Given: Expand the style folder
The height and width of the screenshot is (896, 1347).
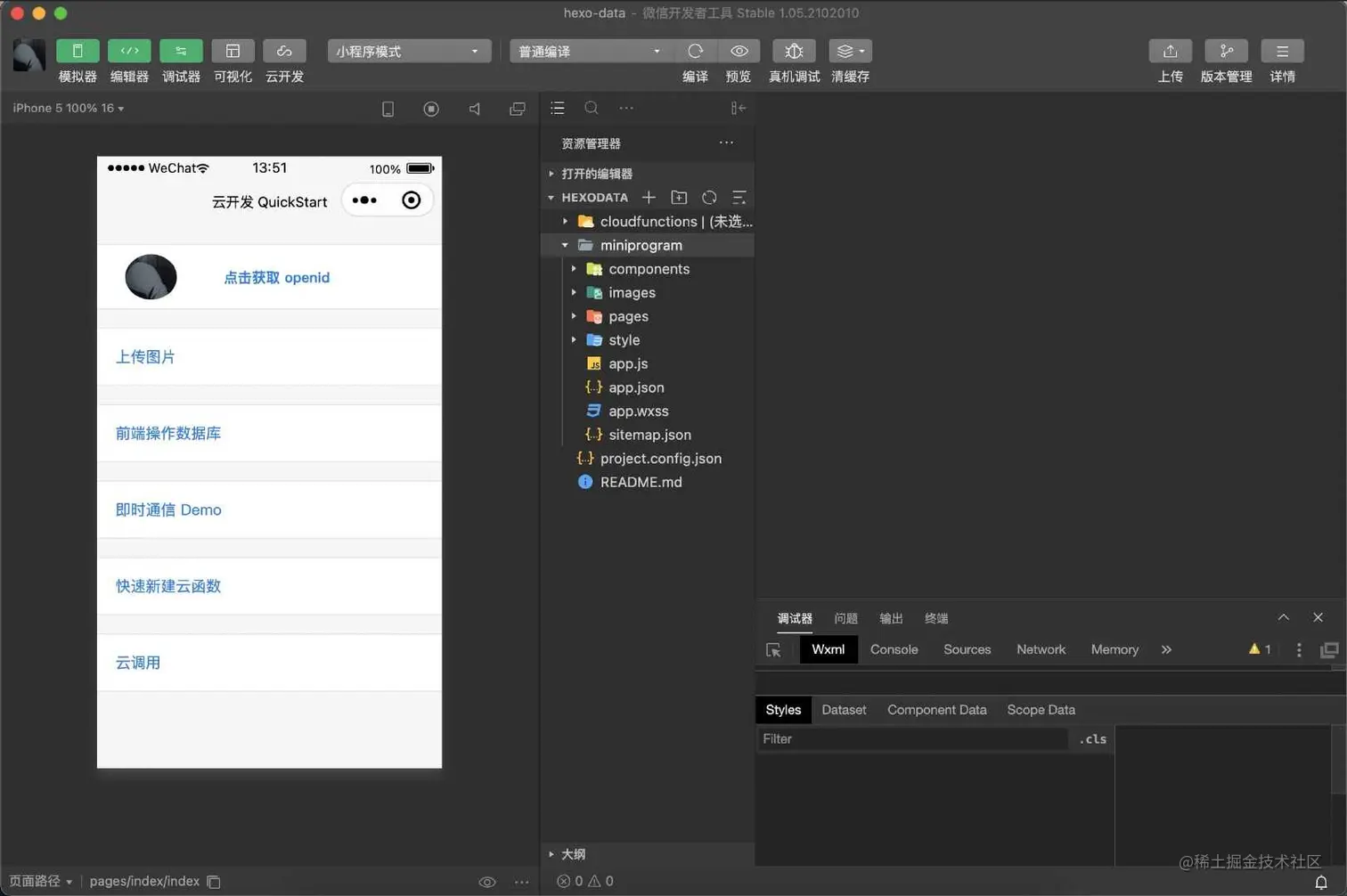Looking at the screenshot, I should [x=648, y=339].
